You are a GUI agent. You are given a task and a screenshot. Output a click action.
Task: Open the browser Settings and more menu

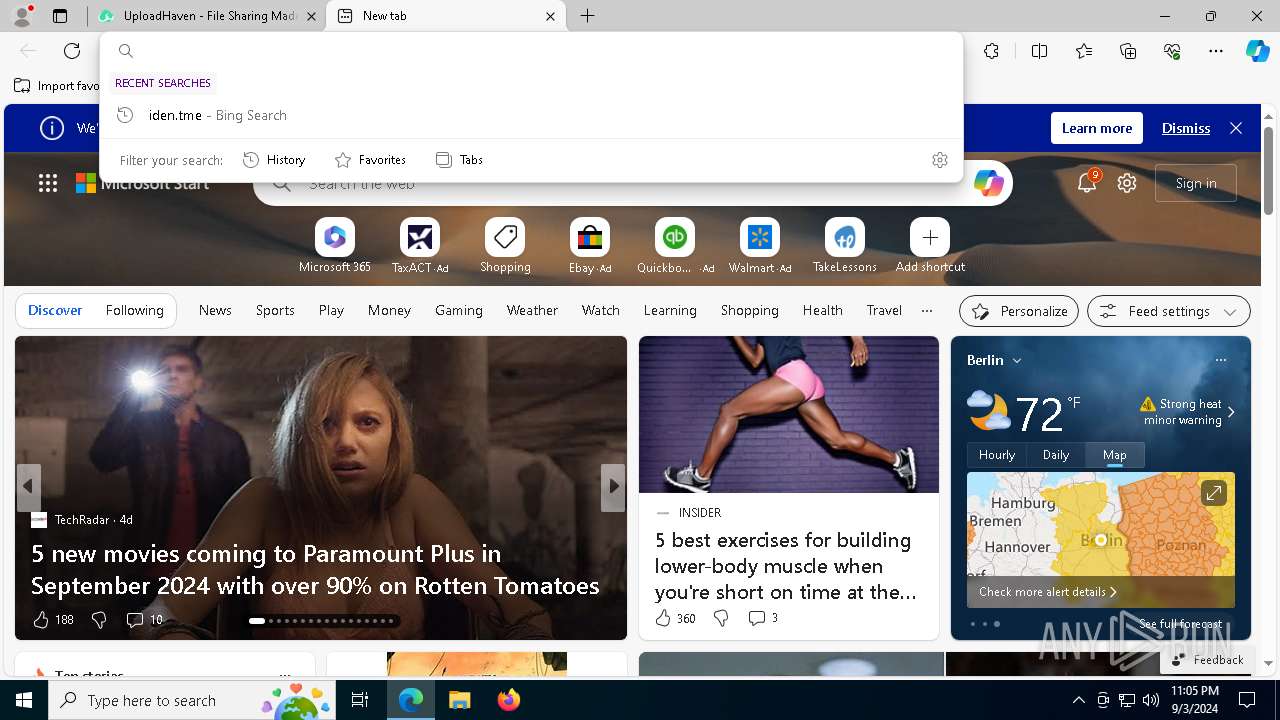click(1216, 51)
